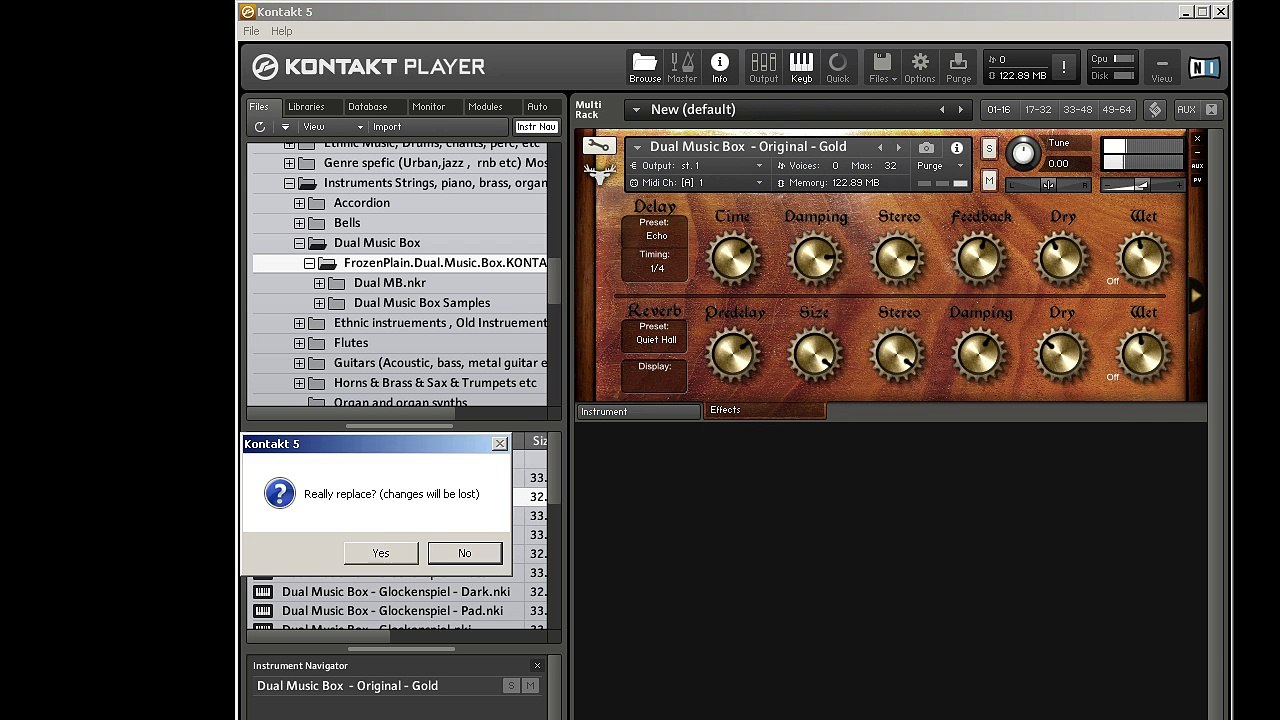The height and width of the screenshot is (720, 1280).
Task: Open the Quick load browser
Action: [x=837, y=67]
